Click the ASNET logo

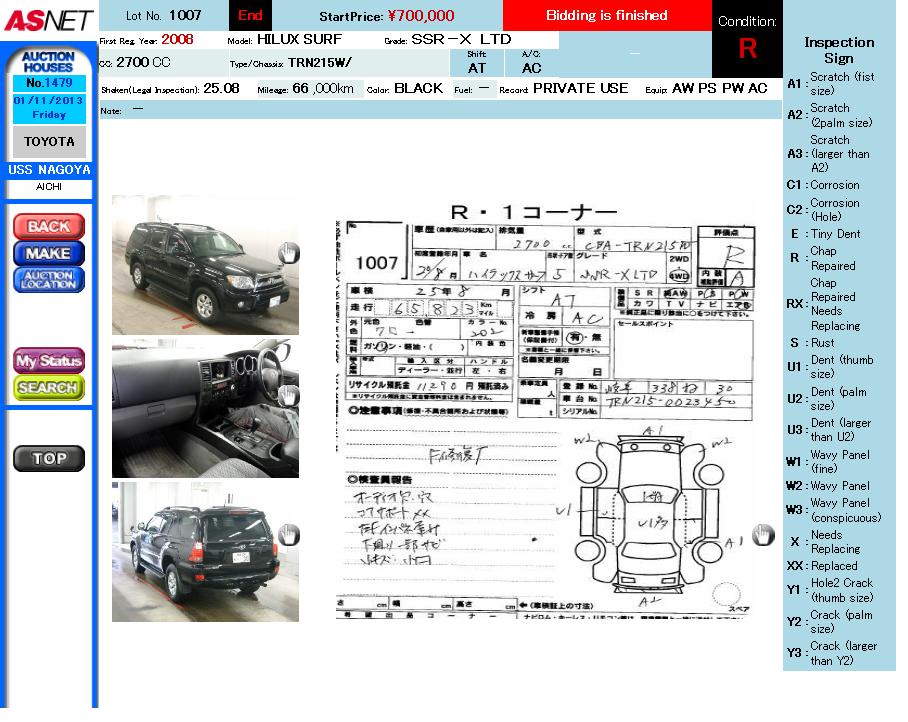click(x=48, y=20)
